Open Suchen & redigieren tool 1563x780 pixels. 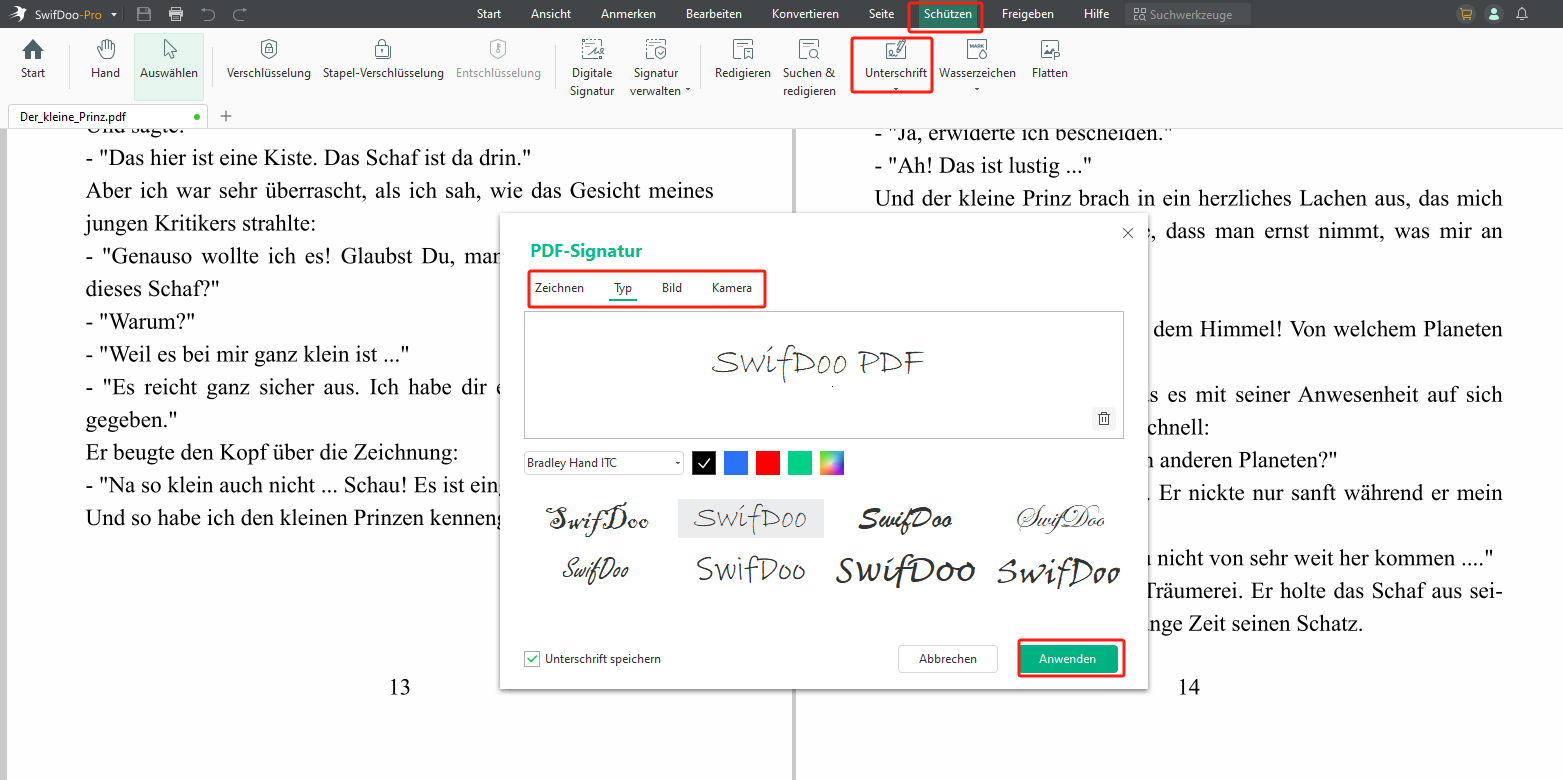click(809, 67)
